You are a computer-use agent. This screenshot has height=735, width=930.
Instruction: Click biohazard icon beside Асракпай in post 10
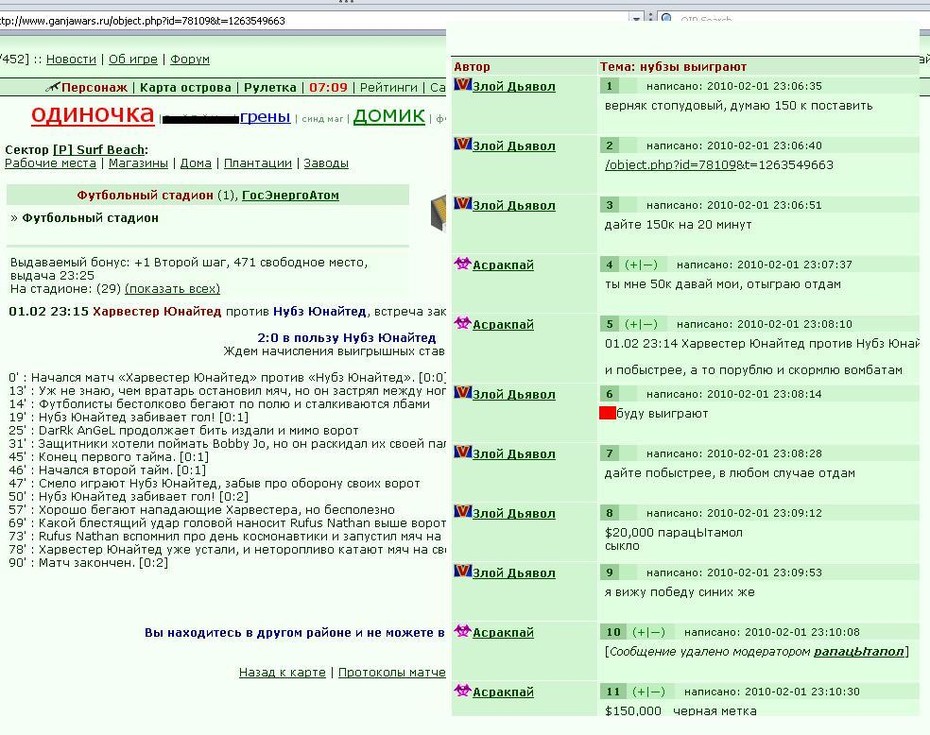pyautogui.click(x=463, y=631)
